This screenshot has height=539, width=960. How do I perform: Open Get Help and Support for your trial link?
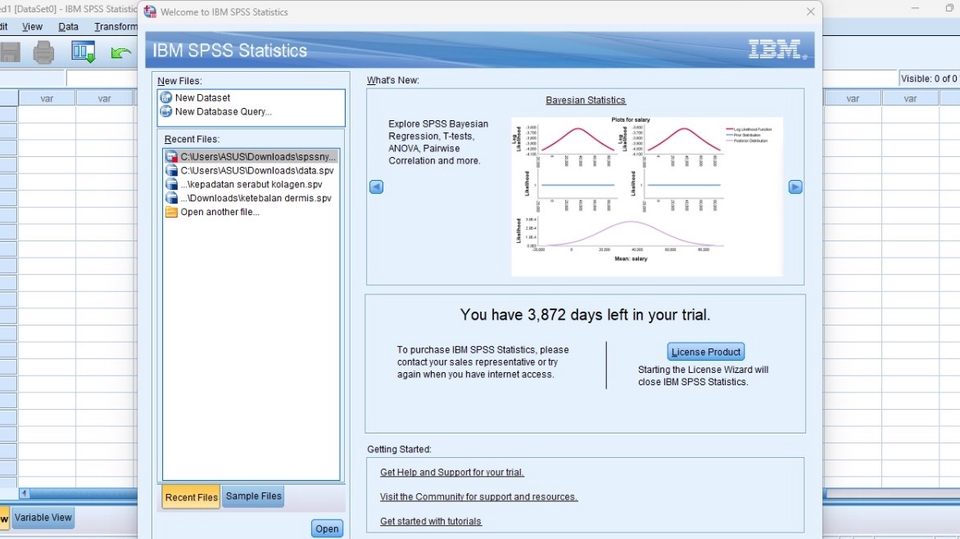(x=452, y=472)
